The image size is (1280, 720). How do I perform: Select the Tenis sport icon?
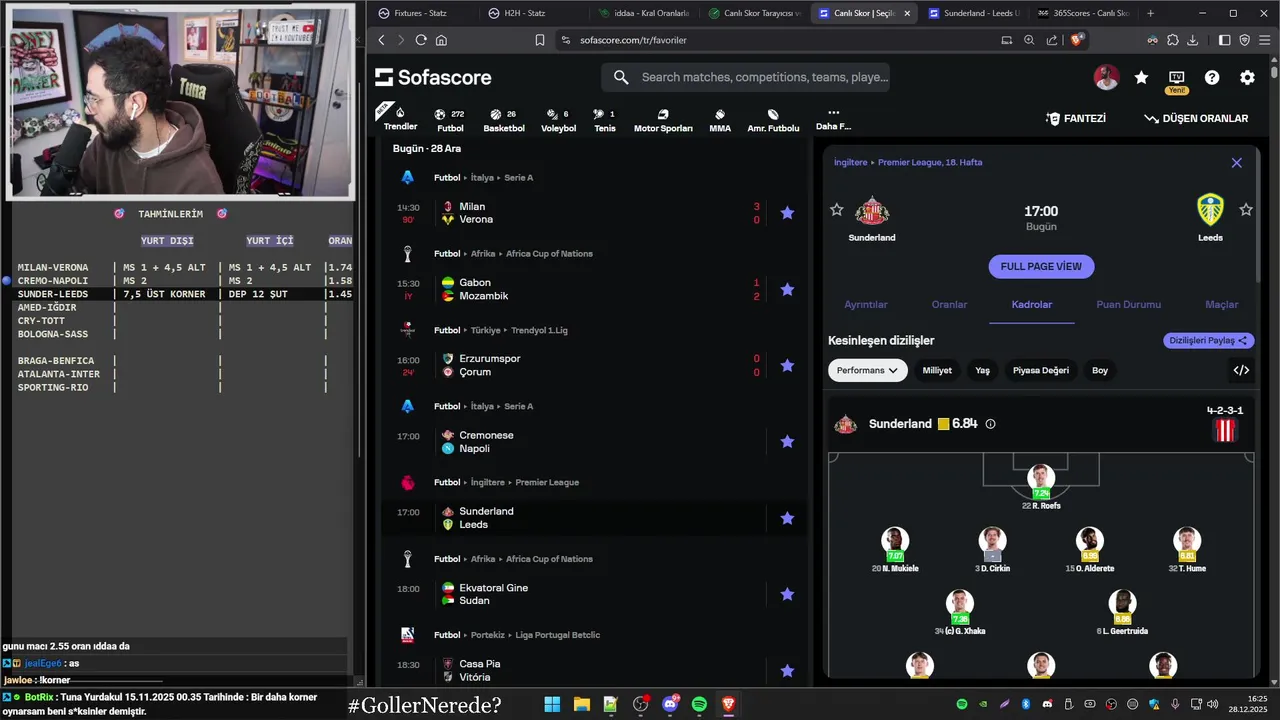click(x=605, y=120)
